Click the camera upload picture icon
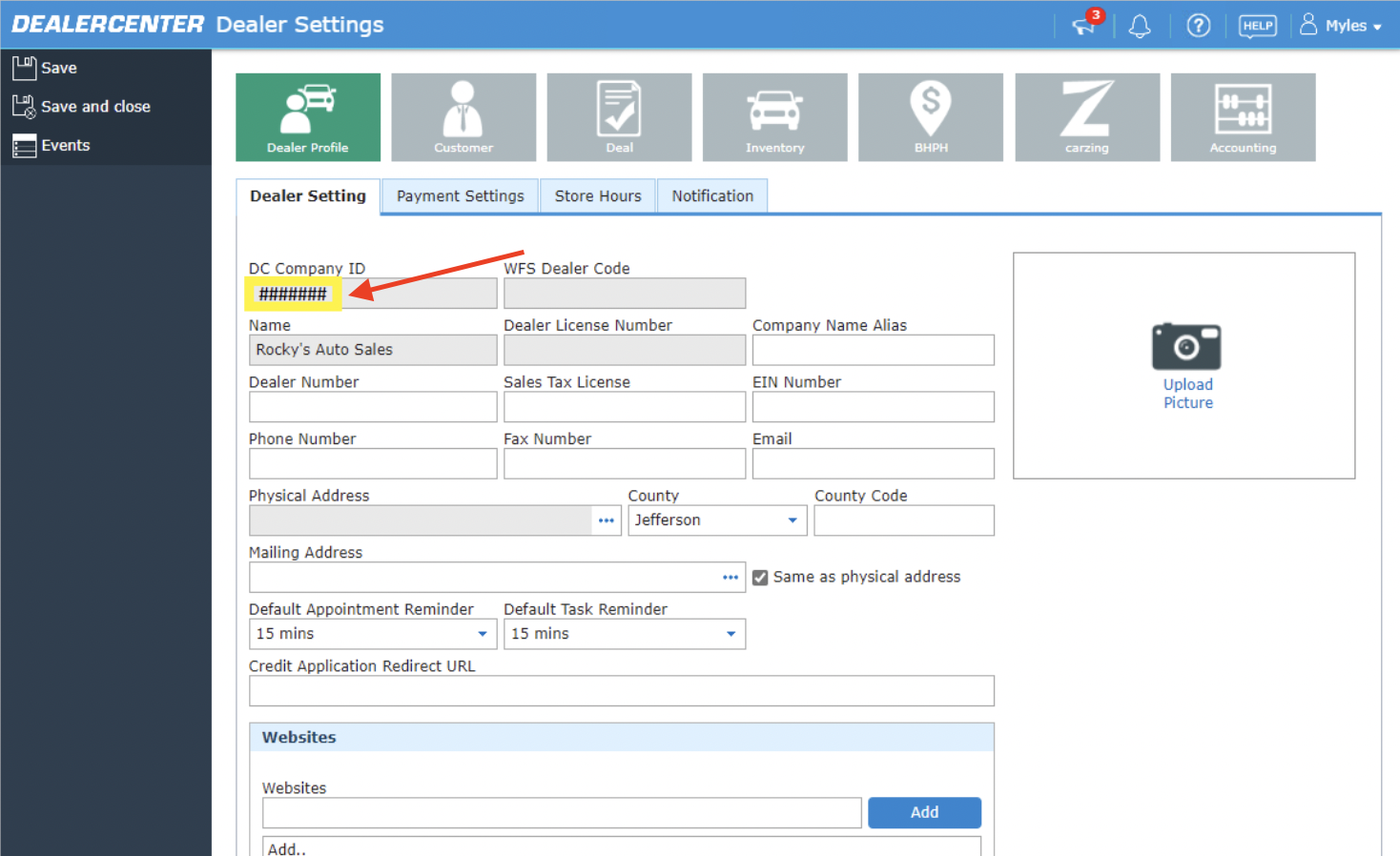The image size is (1400, 856). [x=1186, y=347]
